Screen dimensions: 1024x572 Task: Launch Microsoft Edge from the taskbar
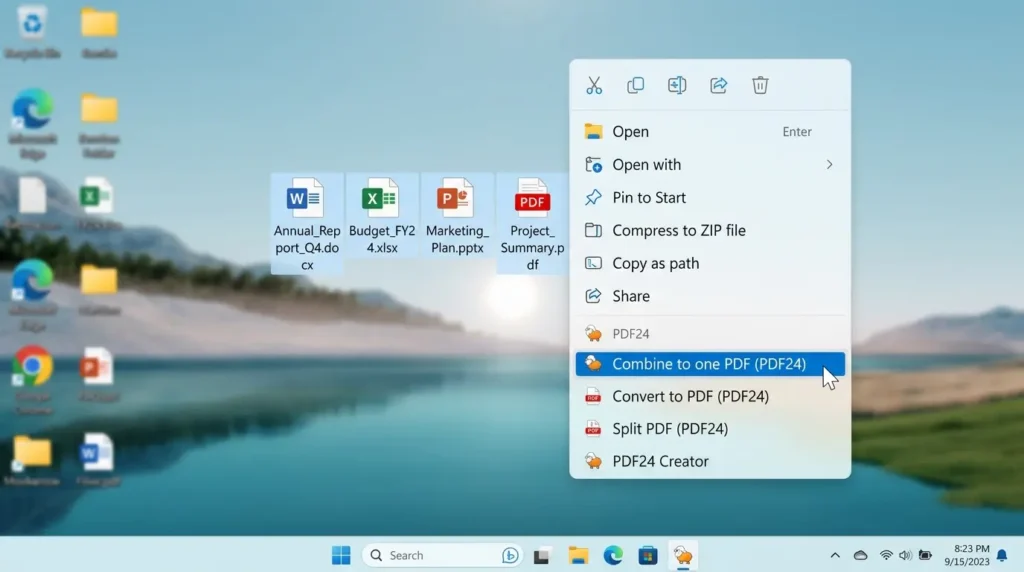tap(613, 556)
